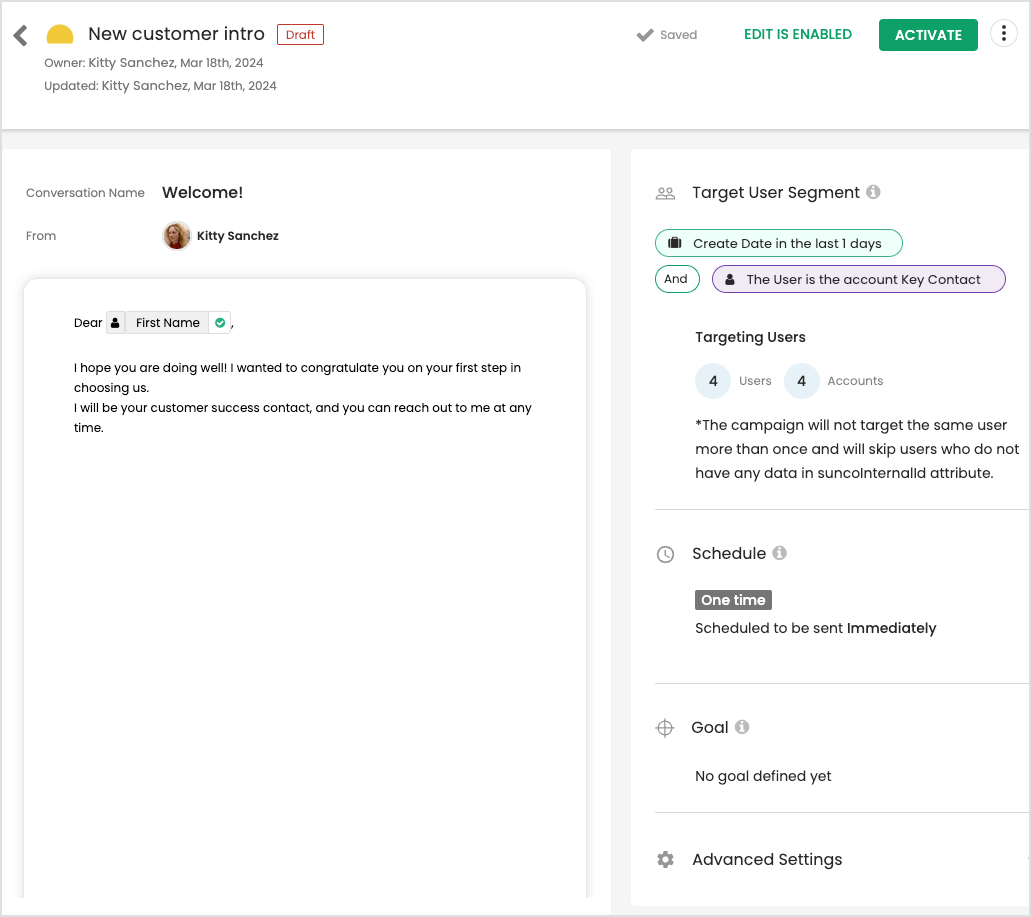Click the Conversation Name label
The height and width of the screenshot is (917, 1031).
85,193
